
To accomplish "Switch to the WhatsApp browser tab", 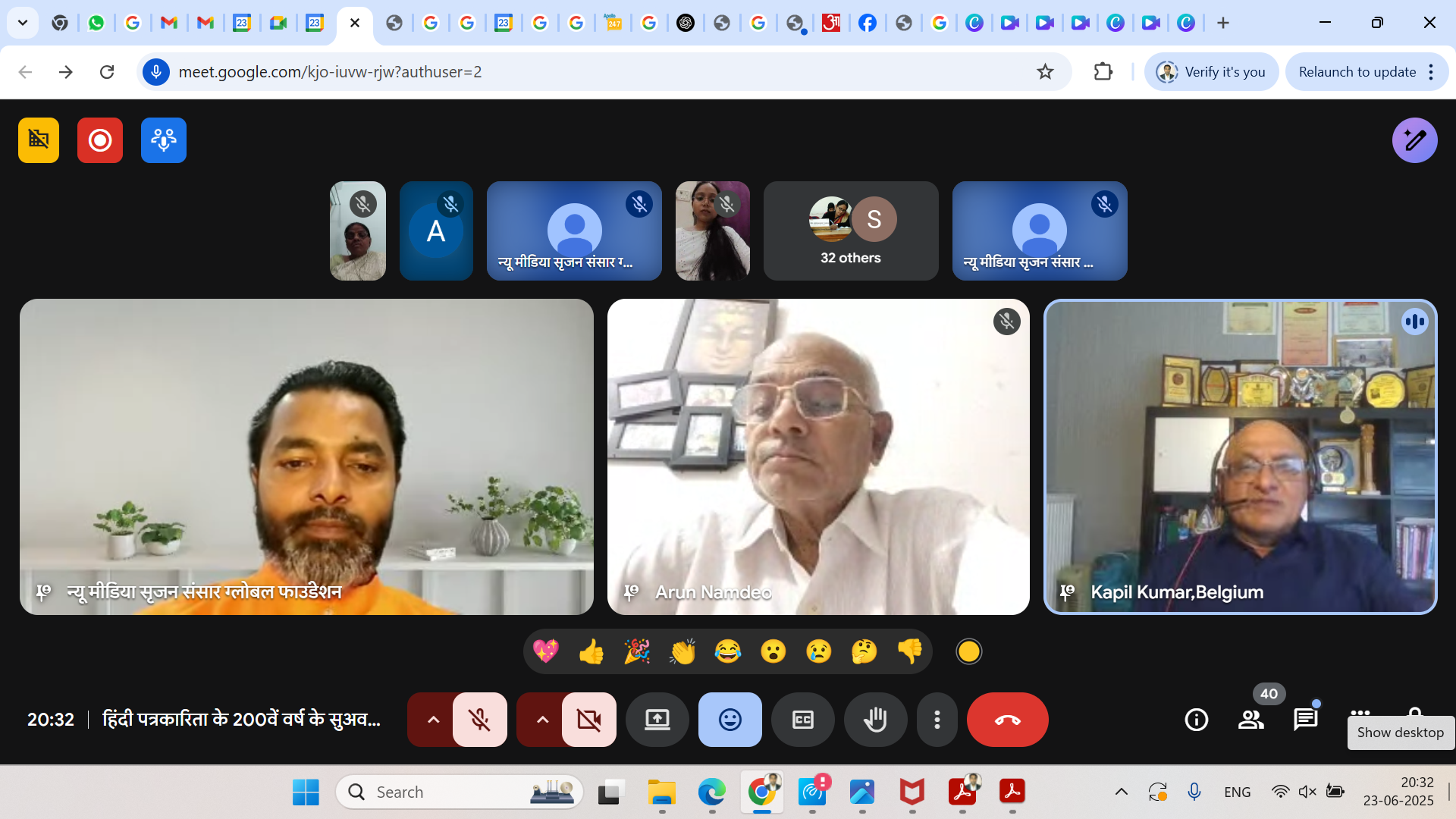I will coord(96,23).
